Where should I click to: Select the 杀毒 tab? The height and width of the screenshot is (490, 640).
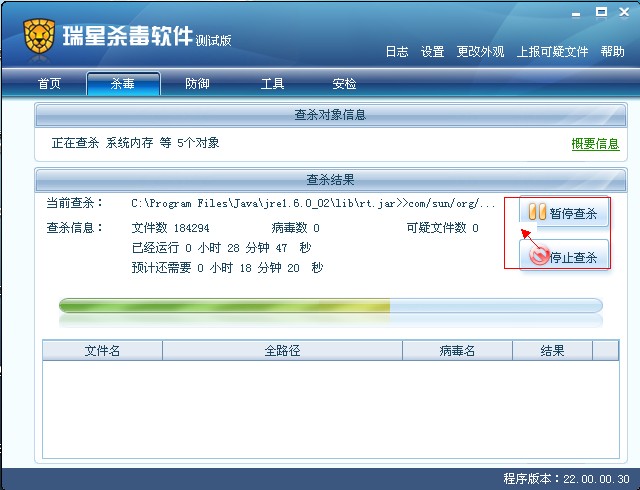(123, 84)
